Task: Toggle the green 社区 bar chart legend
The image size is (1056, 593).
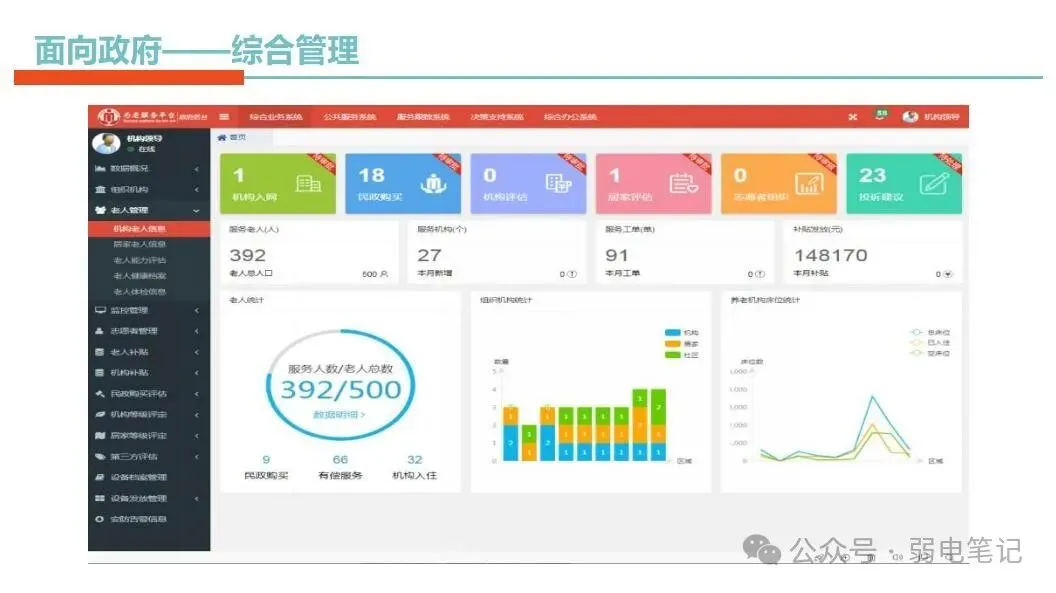Action: point(682,355)
